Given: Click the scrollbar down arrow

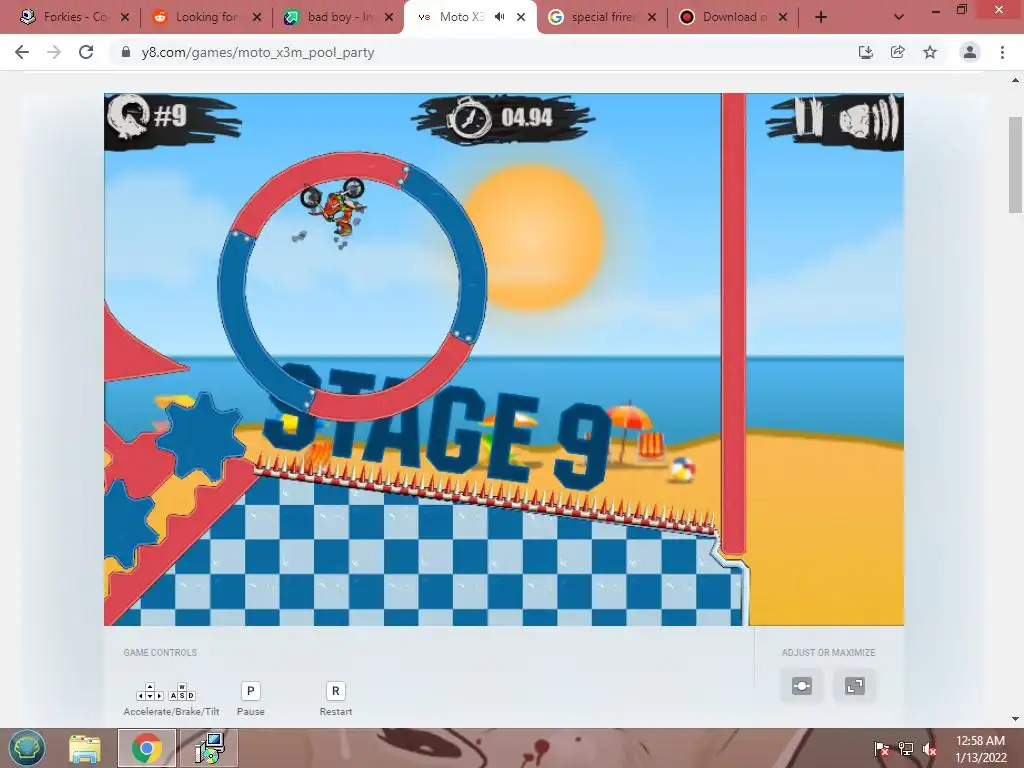Looking at the screenshot, I should [1015, 719].
